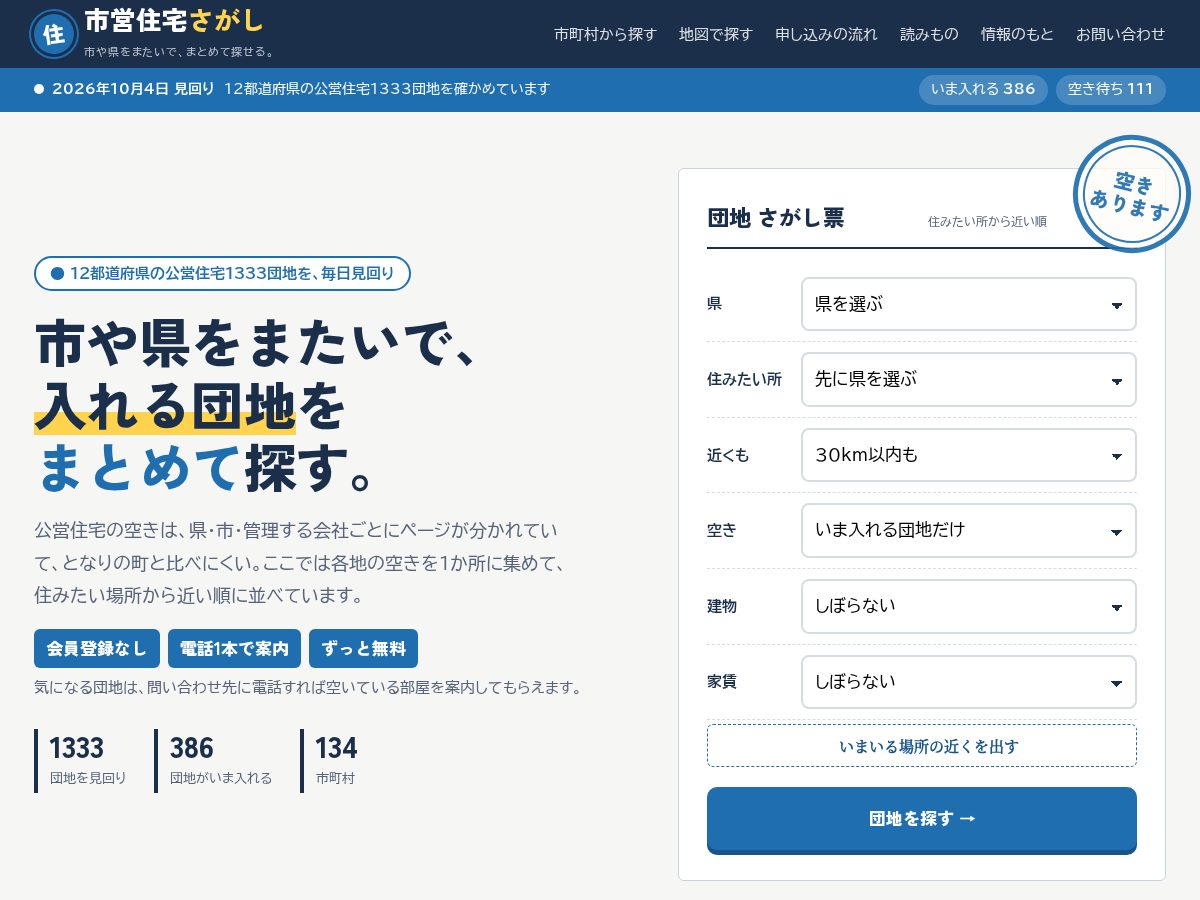Open the 市営住宅さがし site title link
Screen dimensions: 1200x900
175,21
